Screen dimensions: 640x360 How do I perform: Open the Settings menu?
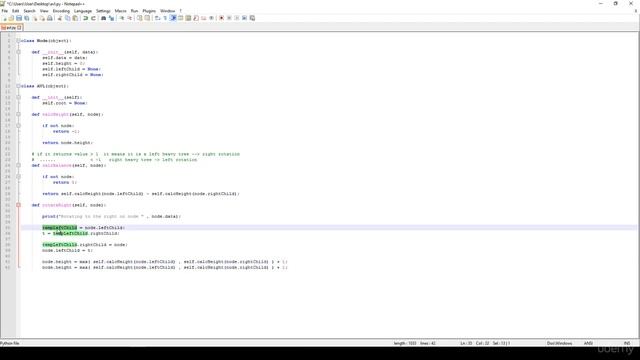[103, 11]
